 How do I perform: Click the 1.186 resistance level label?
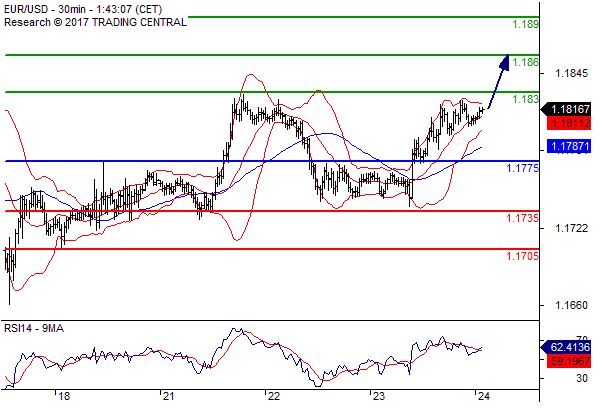click(526, 62)
